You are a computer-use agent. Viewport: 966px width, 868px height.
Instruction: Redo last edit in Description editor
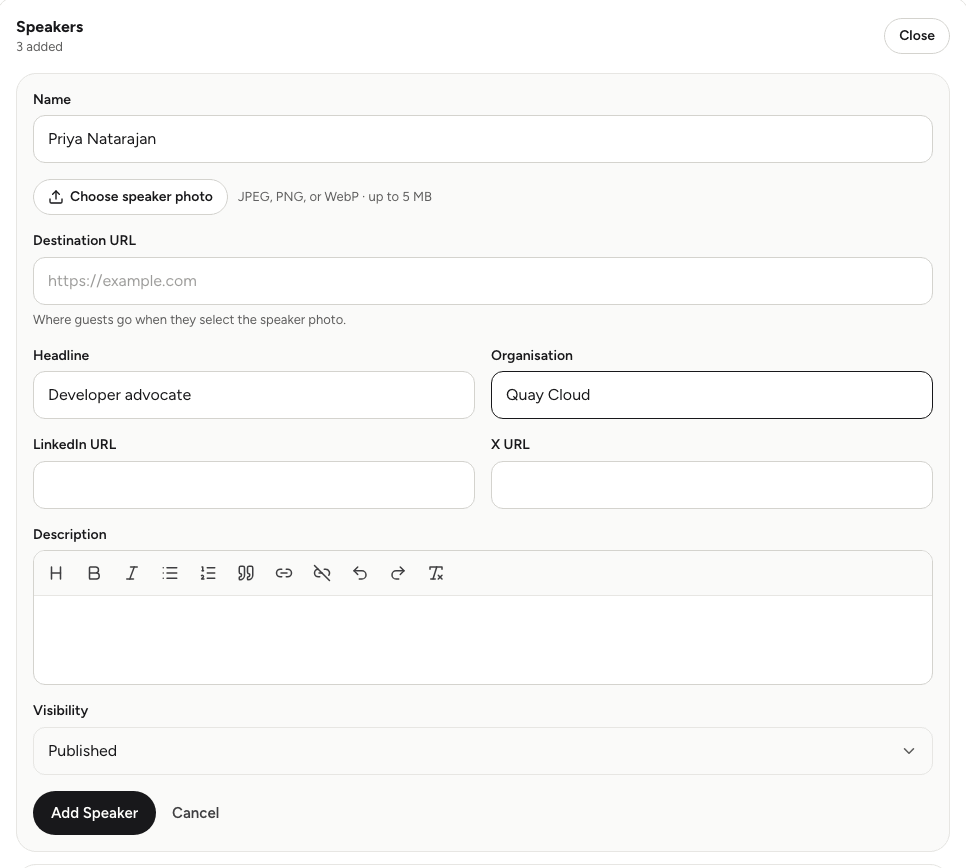(x=398, y=574)
